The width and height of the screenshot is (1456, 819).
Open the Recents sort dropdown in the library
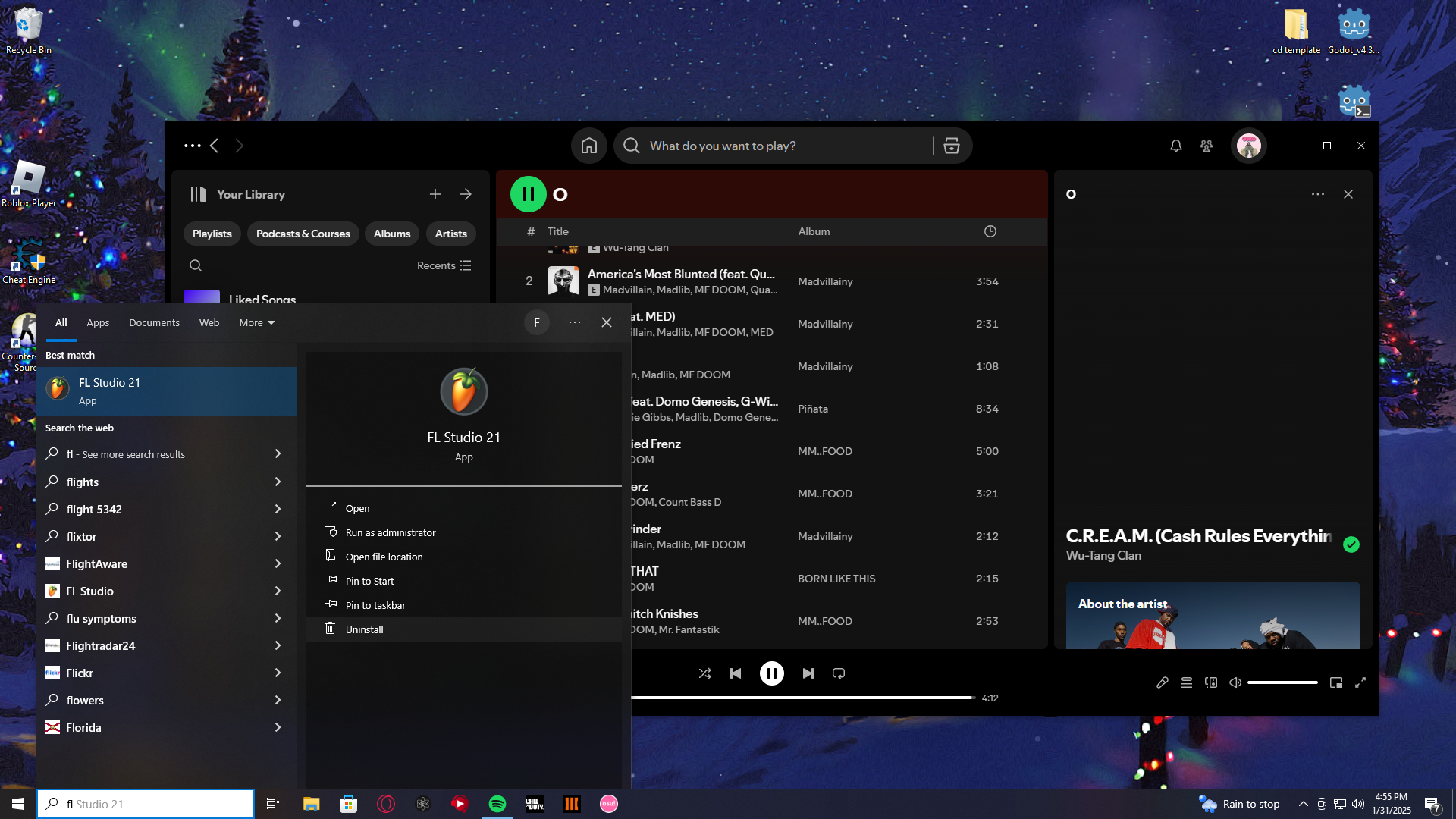444,265
